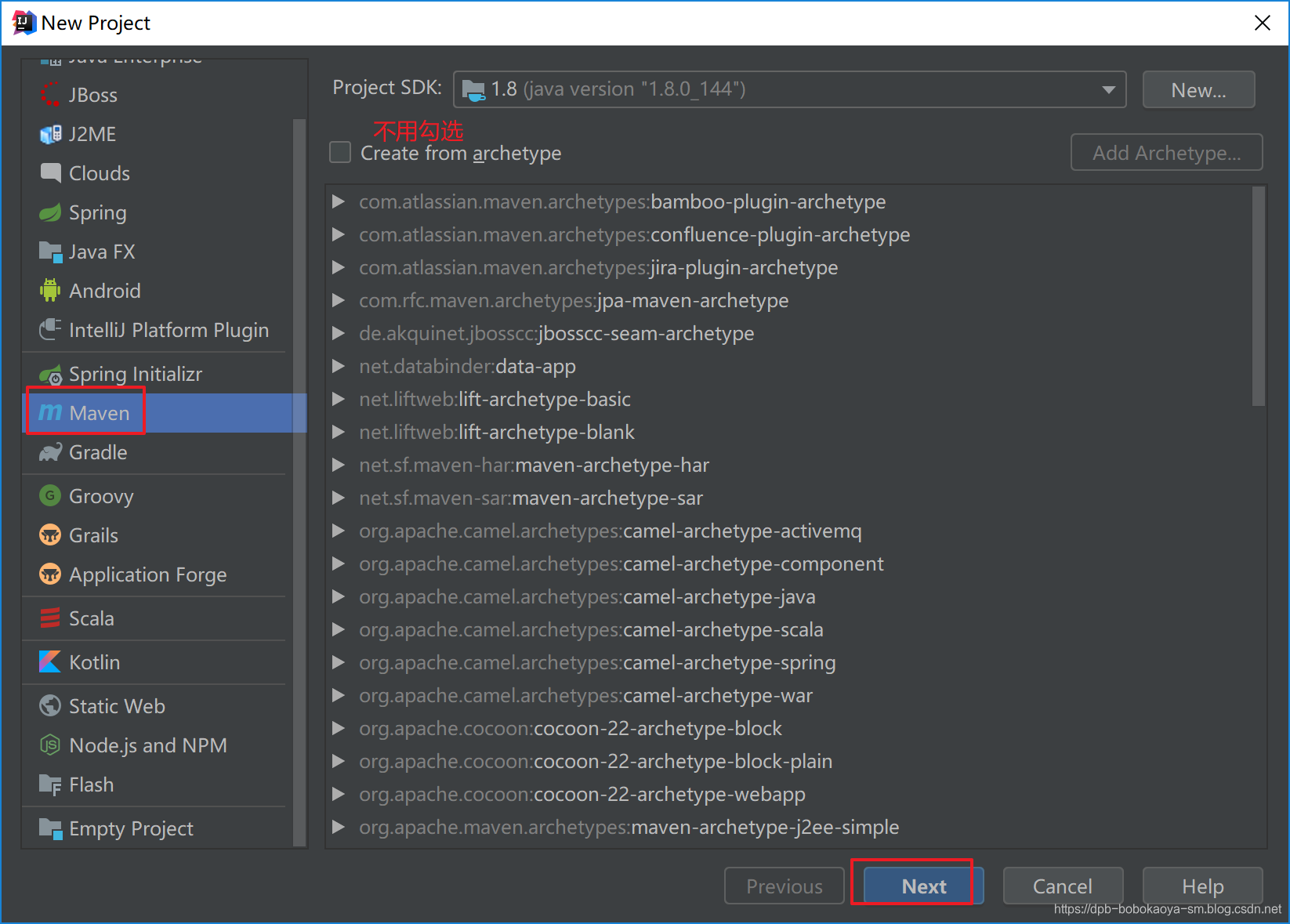Select the Empty Project icon

click(x=50, y=828)
